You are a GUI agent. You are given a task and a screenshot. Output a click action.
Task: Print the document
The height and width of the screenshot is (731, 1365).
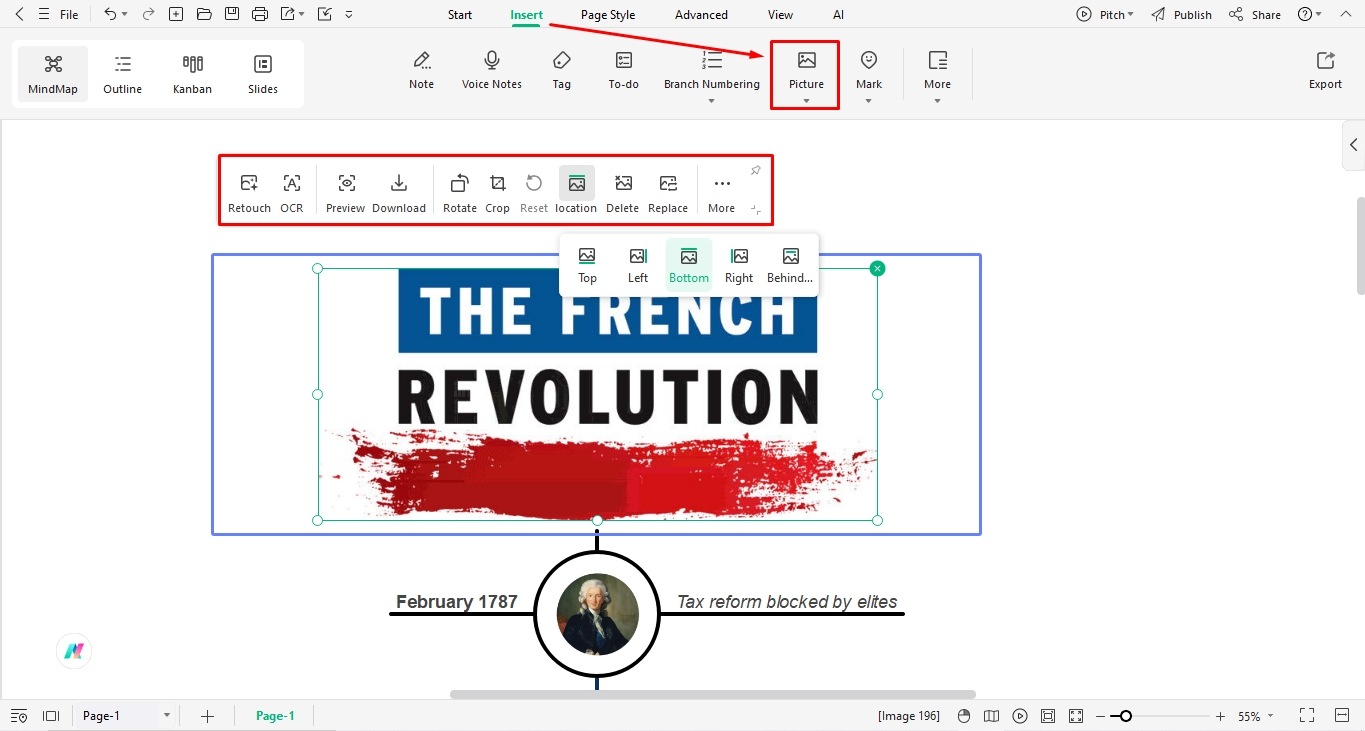(260, 14)
